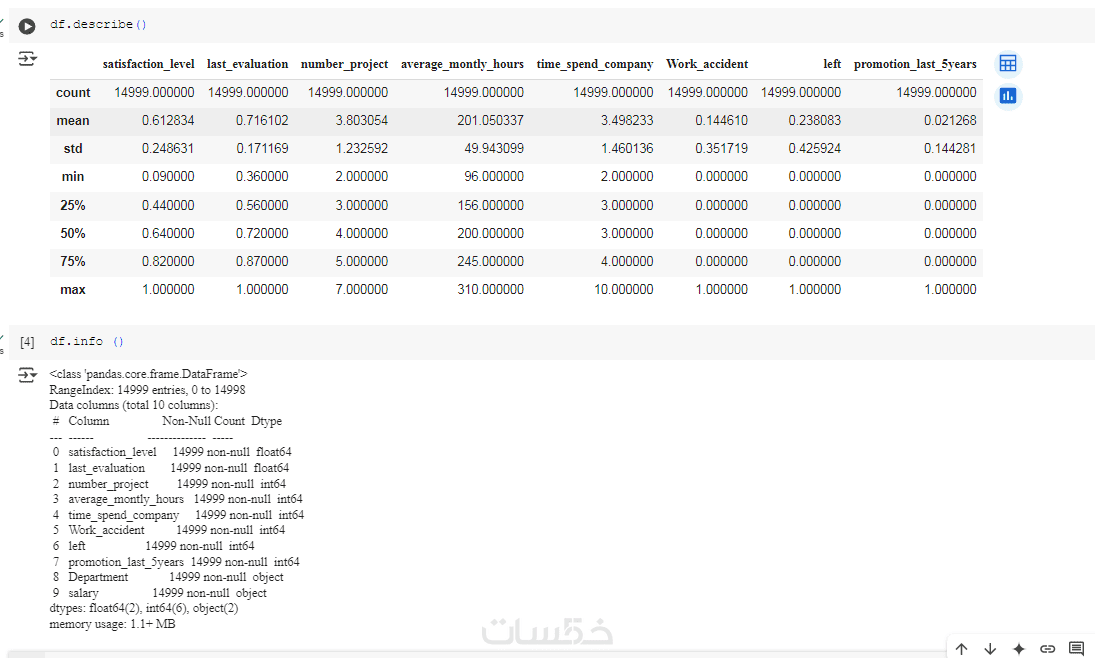
Task: Click the min value 96.000000
Action: click(494, 177)
